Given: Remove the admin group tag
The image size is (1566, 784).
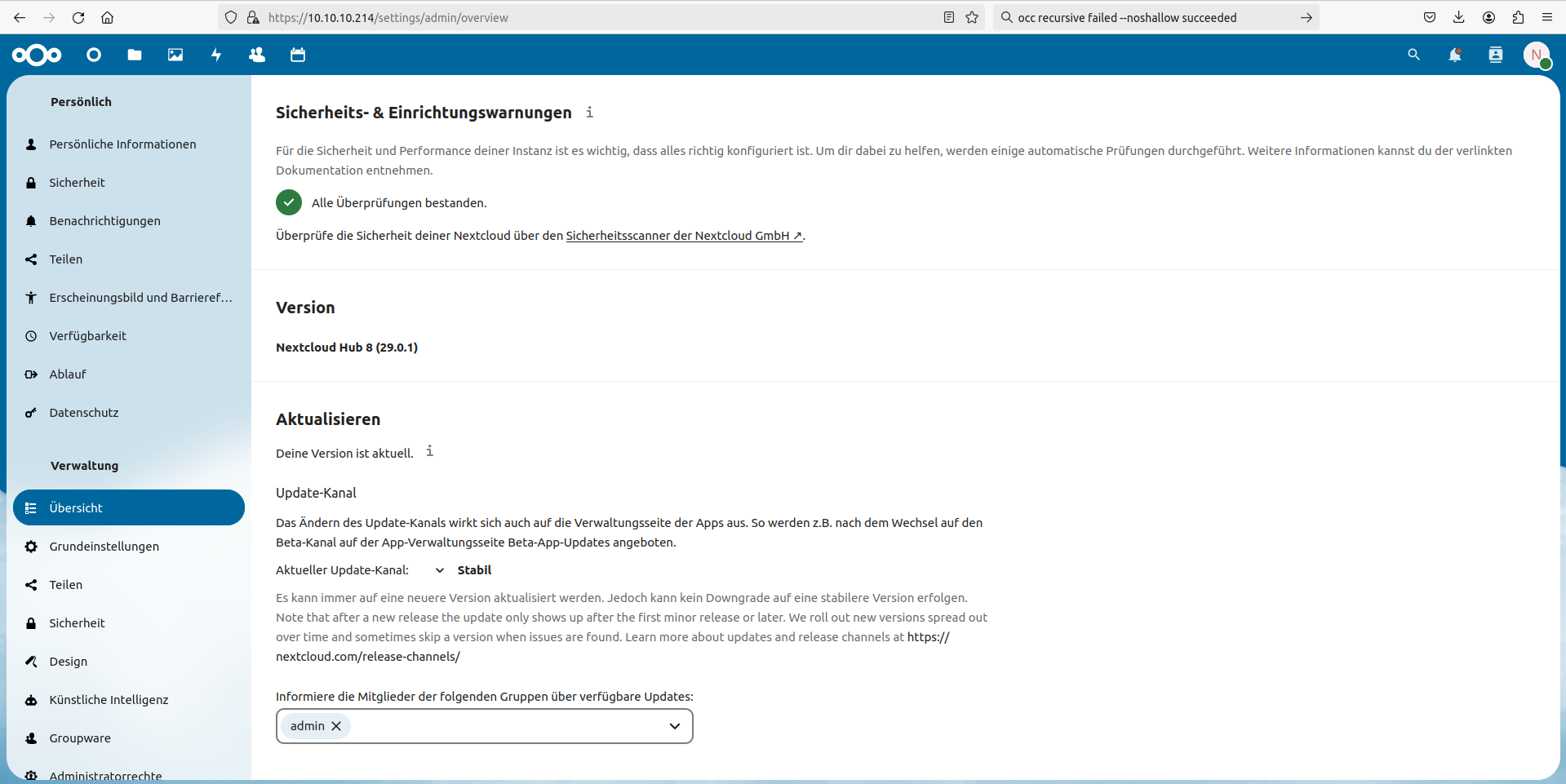Looking at the screenshot, I should click(336, 726).
